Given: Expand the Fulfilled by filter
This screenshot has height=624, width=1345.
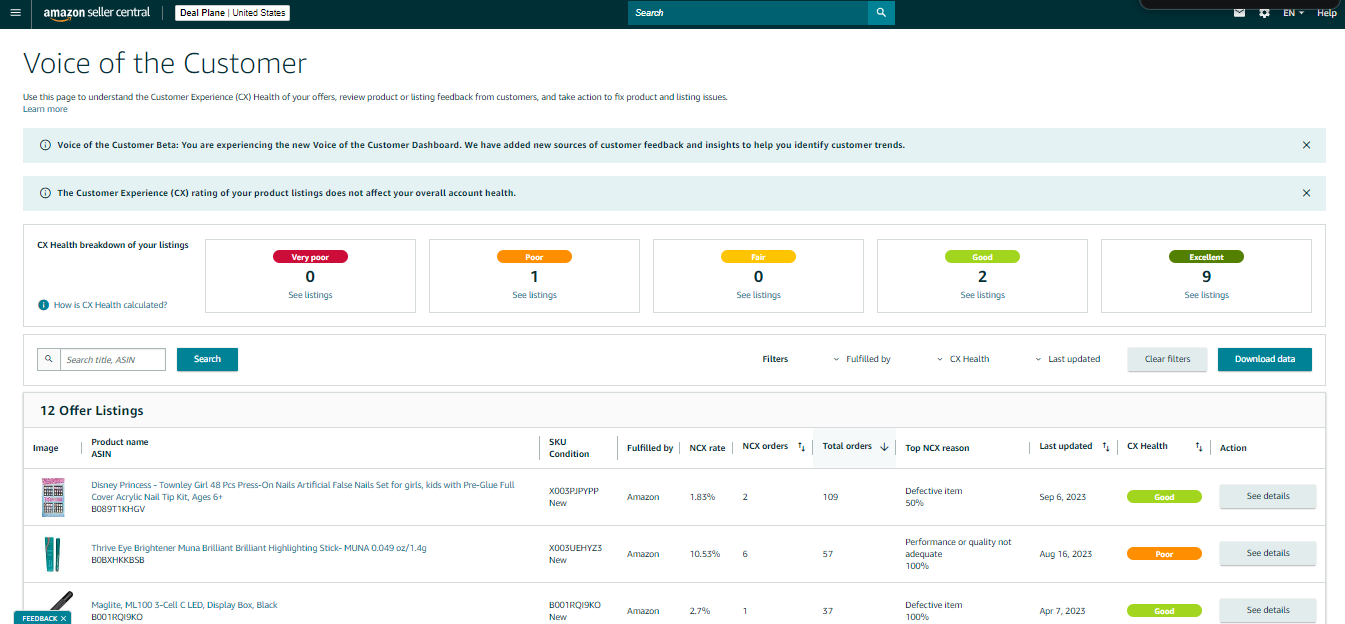Looking at the screenshot, I should [x=862, y=359].
